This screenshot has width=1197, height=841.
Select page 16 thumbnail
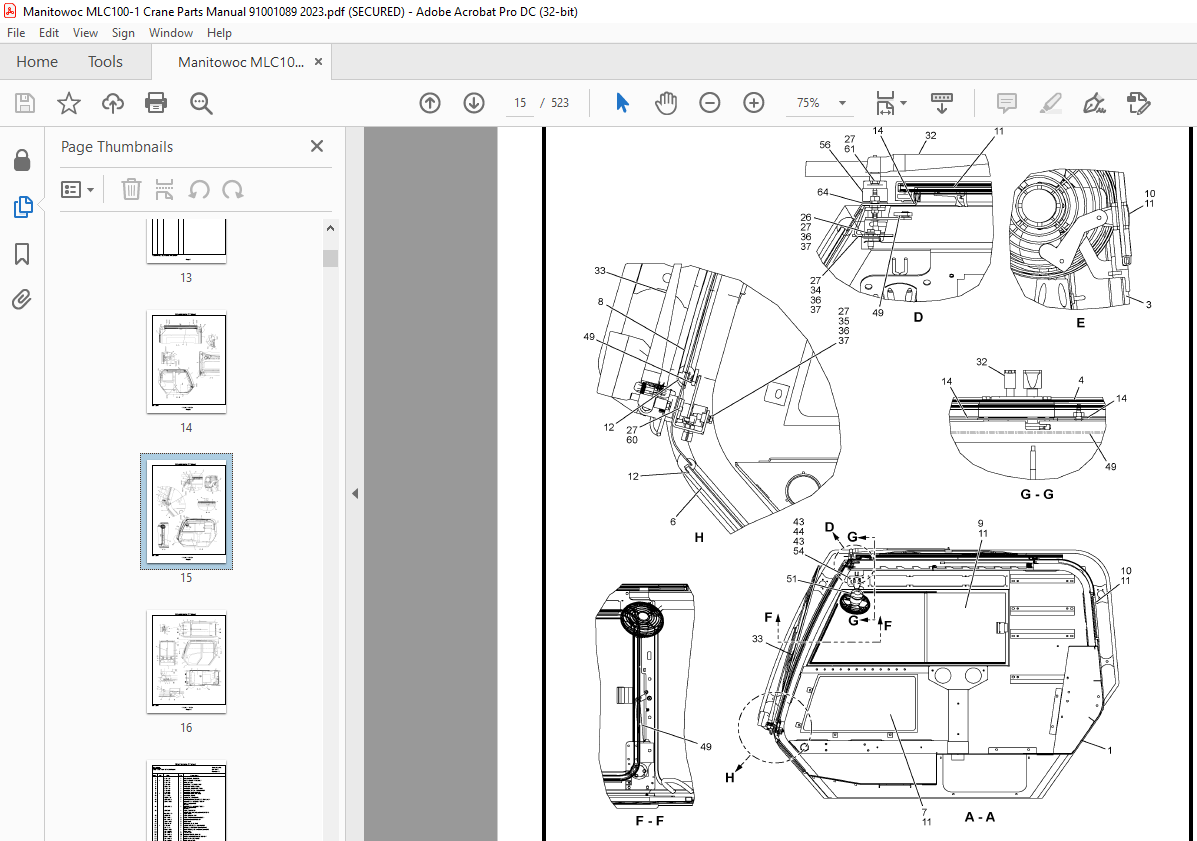pos(186,662)
